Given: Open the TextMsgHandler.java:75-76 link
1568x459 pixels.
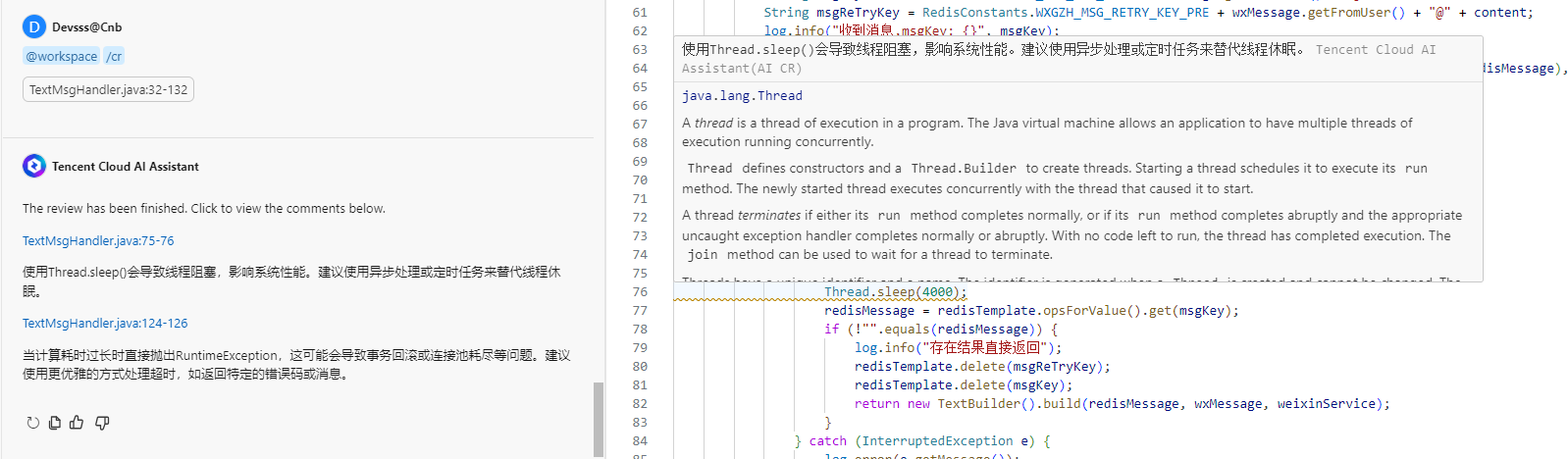Looking at the screenshot, I should (98, 240).
